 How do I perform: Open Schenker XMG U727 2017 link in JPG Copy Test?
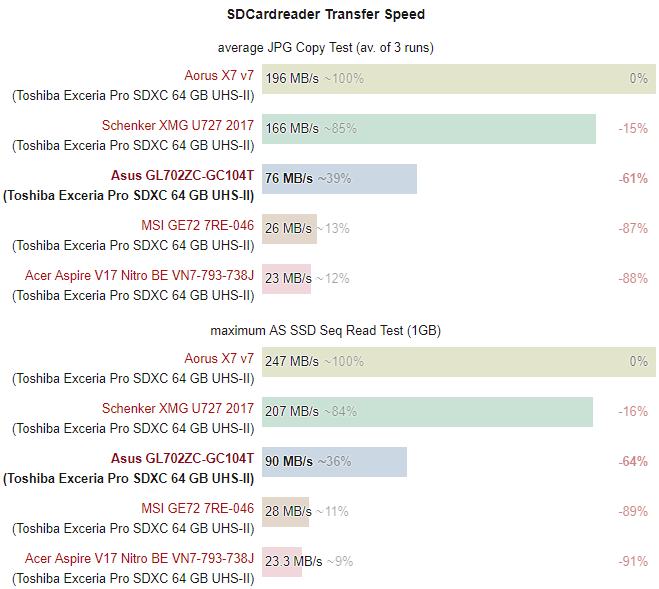178,125
